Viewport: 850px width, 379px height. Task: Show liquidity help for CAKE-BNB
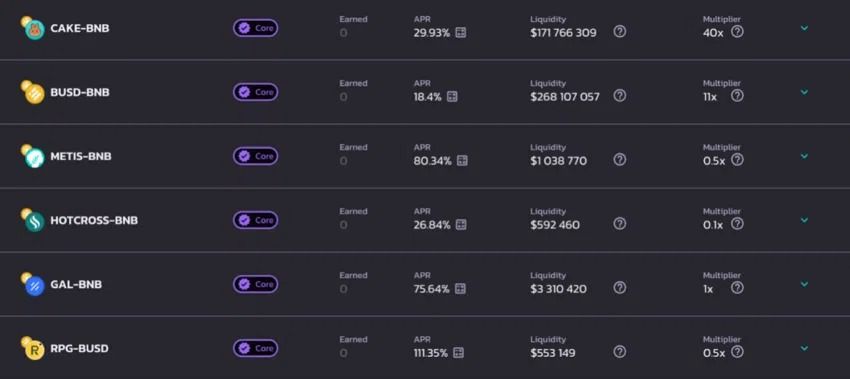620,31
